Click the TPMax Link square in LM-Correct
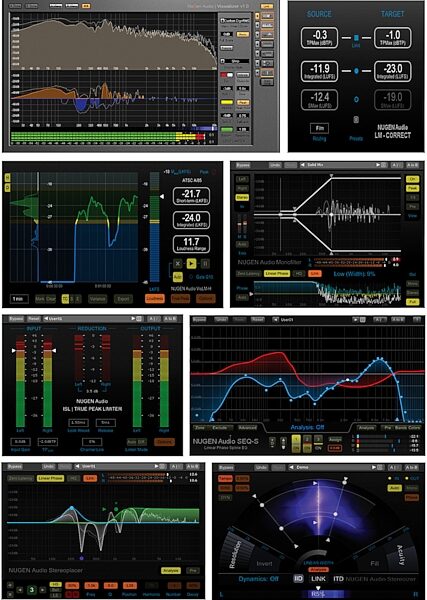This screenshot has width=427, height=600. [356, 38]
